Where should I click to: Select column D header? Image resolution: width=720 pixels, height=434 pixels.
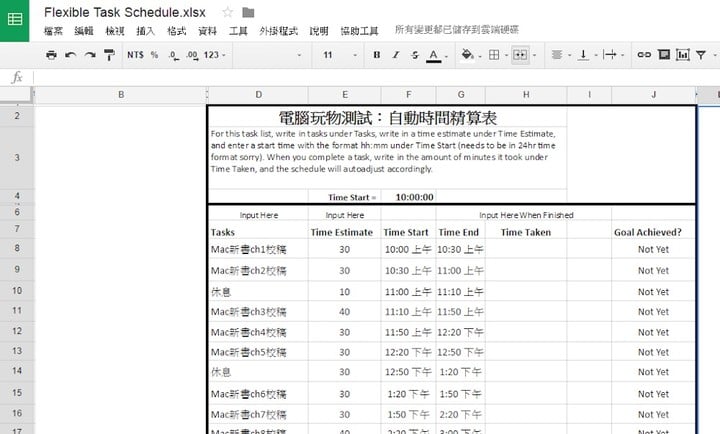pos(259,95)
